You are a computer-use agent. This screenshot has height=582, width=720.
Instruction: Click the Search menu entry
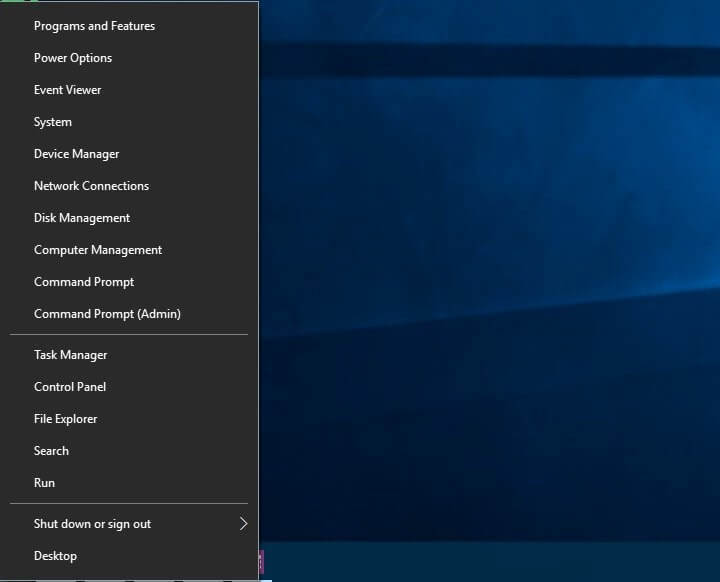[51, 451]
